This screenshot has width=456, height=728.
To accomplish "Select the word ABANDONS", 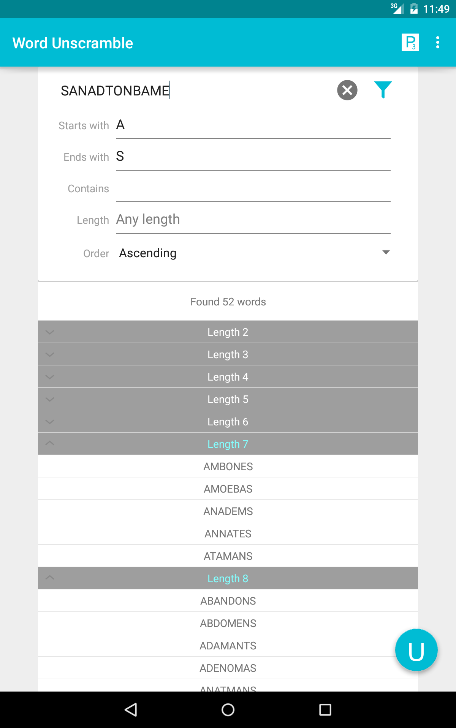I will [228, 601].
